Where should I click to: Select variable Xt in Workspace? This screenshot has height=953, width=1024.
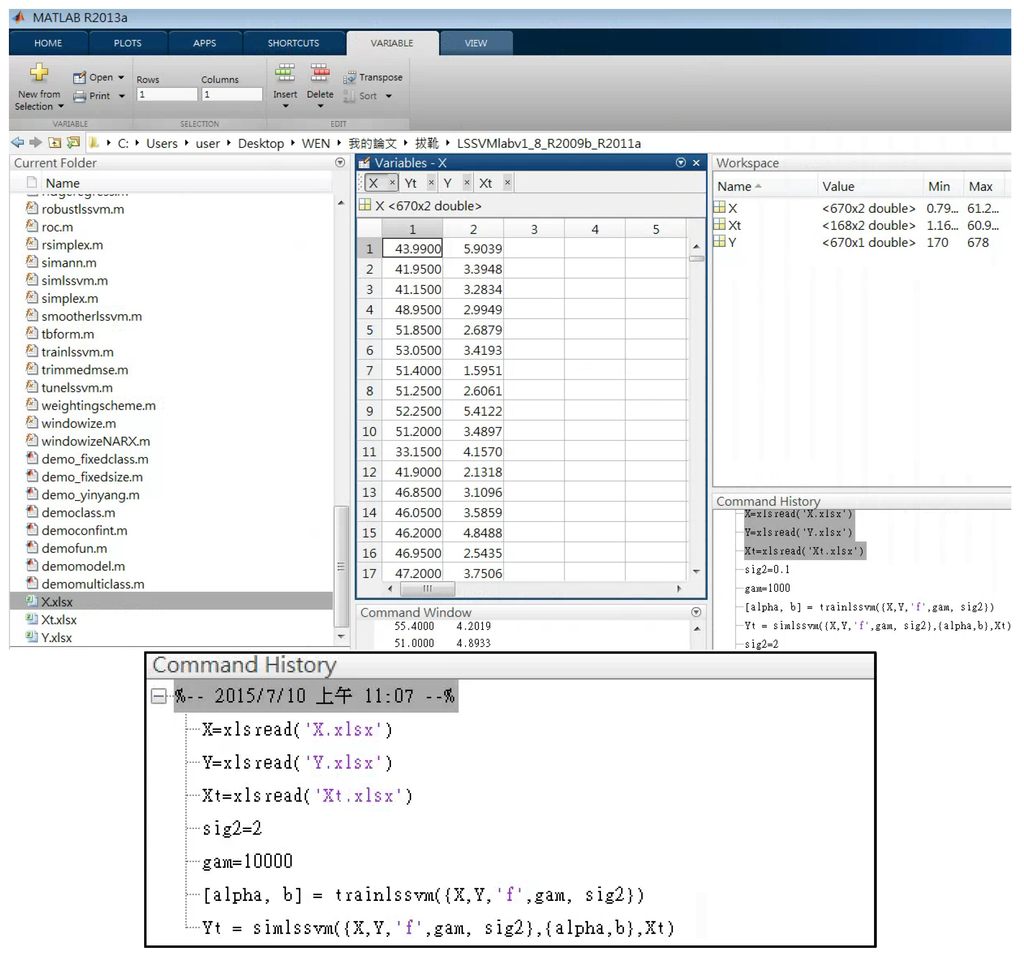coord(735,225)
